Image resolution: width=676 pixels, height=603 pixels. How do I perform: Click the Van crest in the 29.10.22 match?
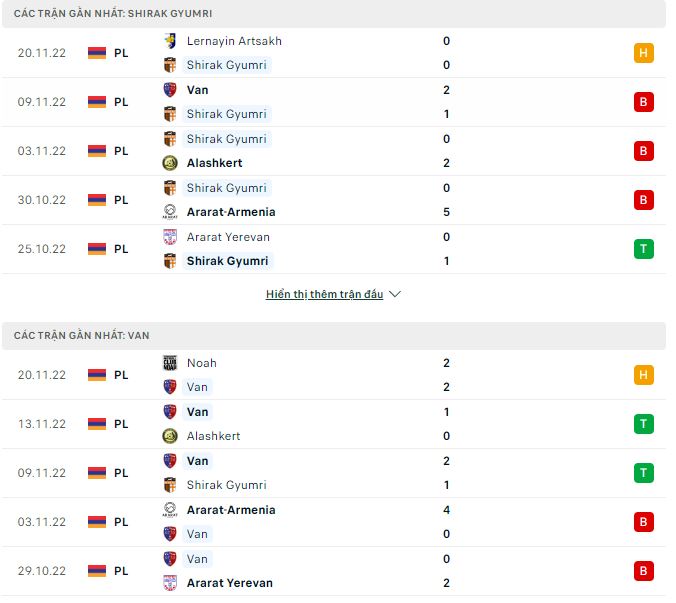click(x=170, y=559)
